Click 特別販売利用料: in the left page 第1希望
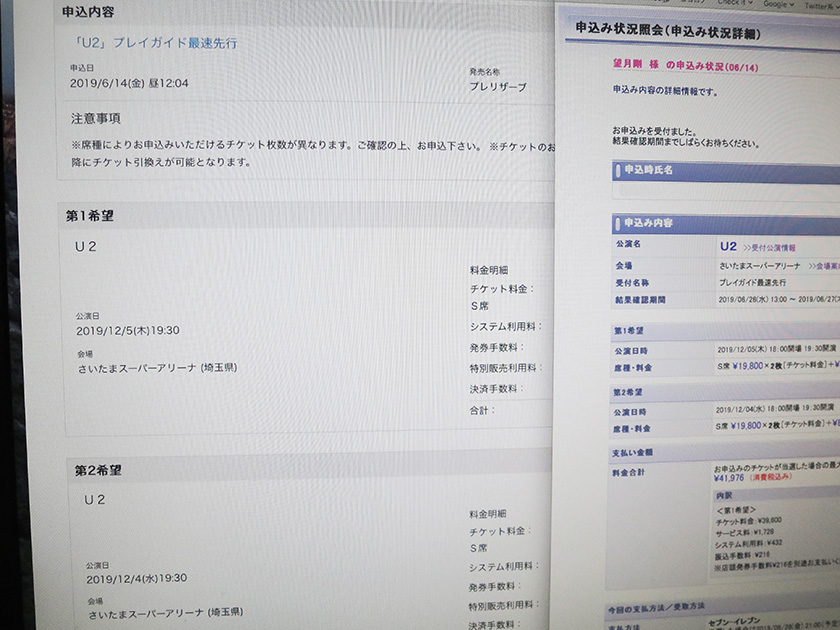Image resolution: width=840 pixels, height=630 pixels. pos(506,368)
